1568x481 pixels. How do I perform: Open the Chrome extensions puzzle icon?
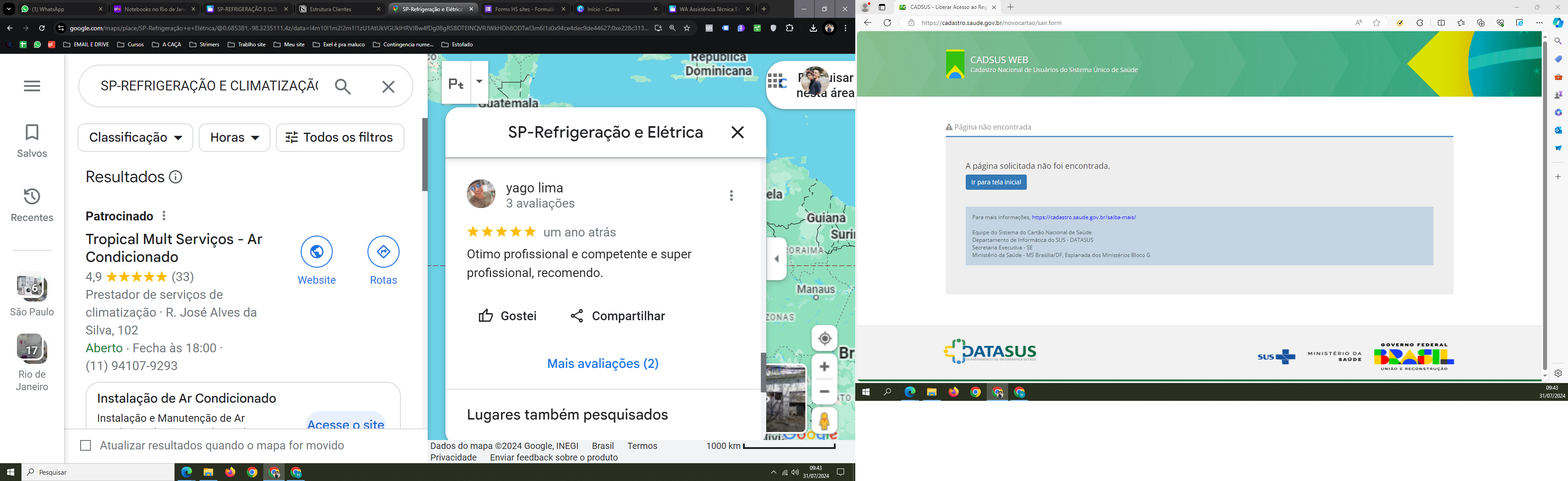(789, 28)
